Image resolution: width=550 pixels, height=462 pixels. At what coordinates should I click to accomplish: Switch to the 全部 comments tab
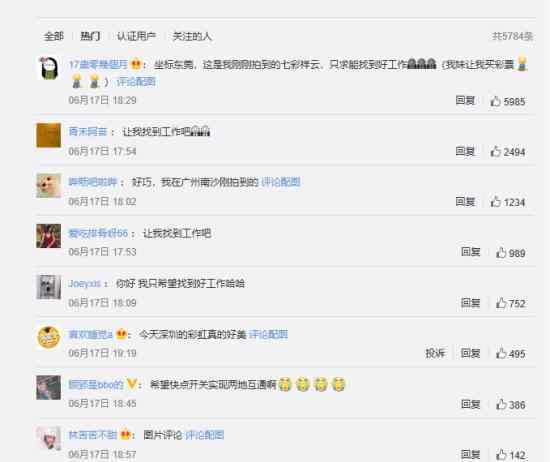coord(54,36)
